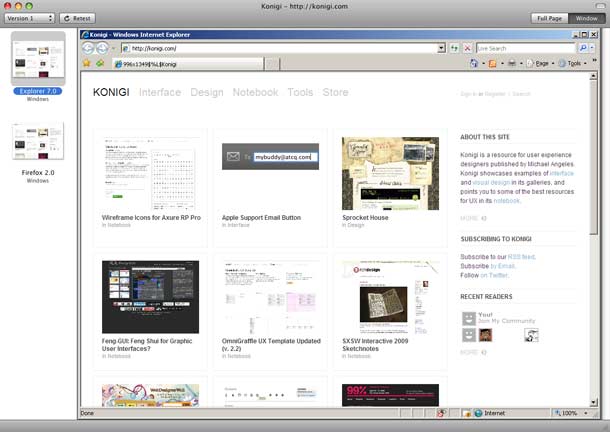610x432 pixels.
Task: Click the page vertical scrollbar thumb
Action: [x=593, y=158]
